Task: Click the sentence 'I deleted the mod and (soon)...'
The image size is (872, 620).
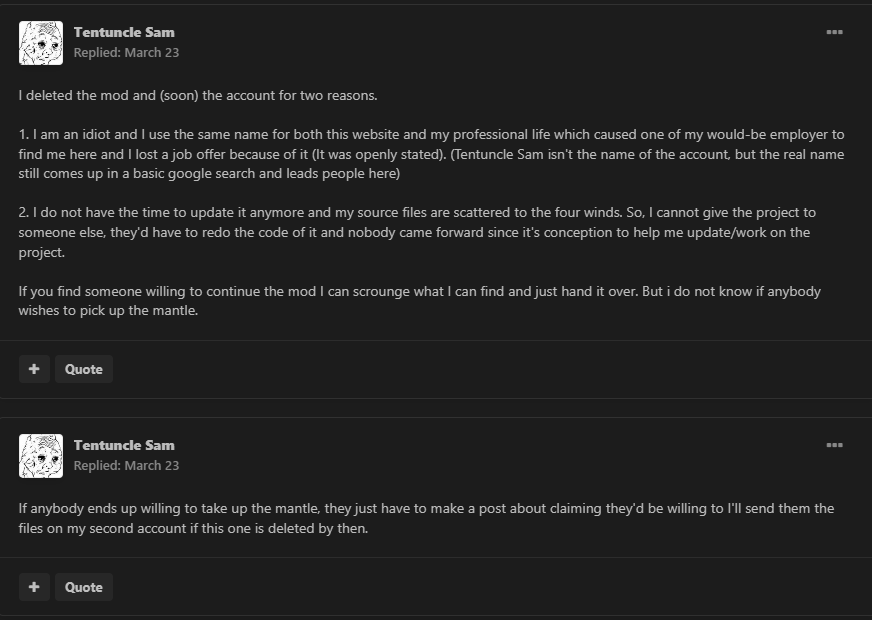Action: click(198, 96)
